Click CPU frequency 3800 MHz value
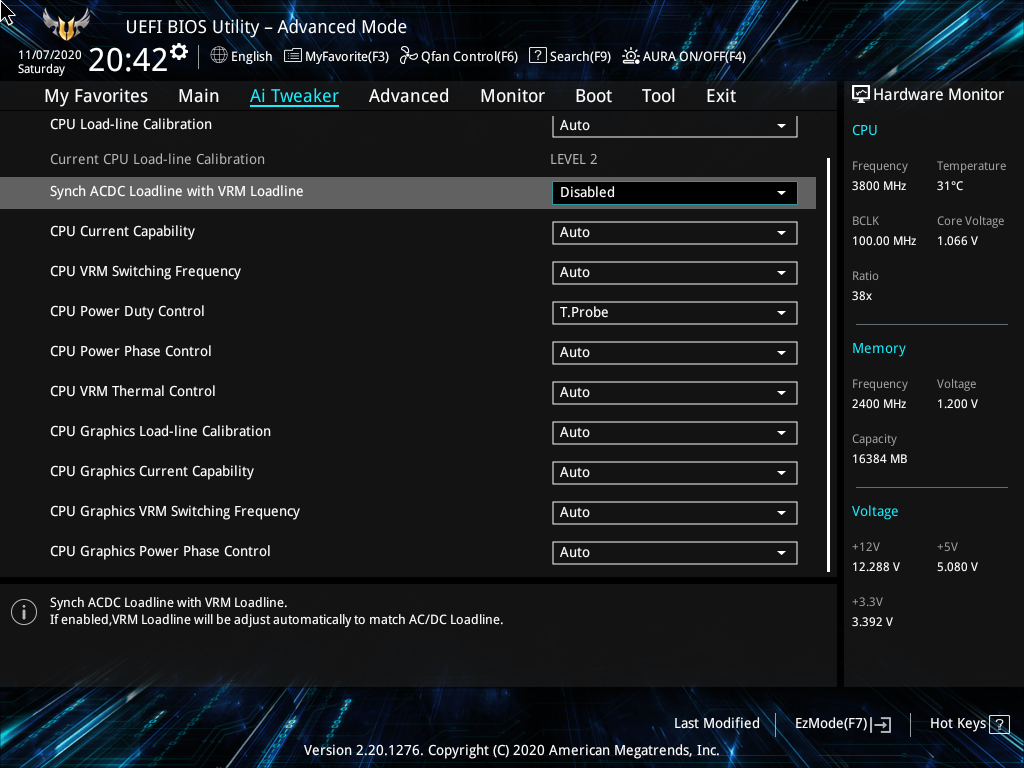Screen dimensions: 1024x768 click(x=879, y=186)
